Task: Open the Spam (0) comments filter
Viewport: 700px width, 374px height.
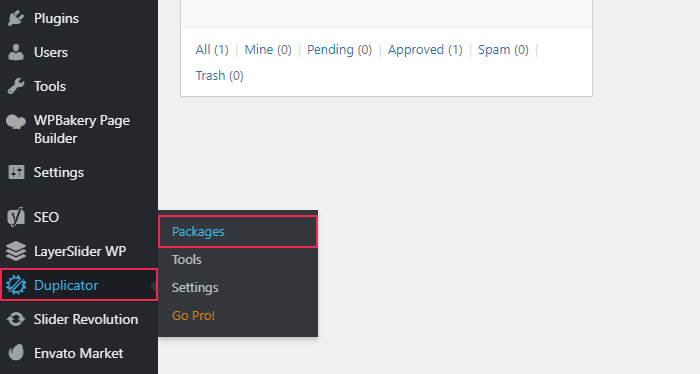Action: coord(503,50)
